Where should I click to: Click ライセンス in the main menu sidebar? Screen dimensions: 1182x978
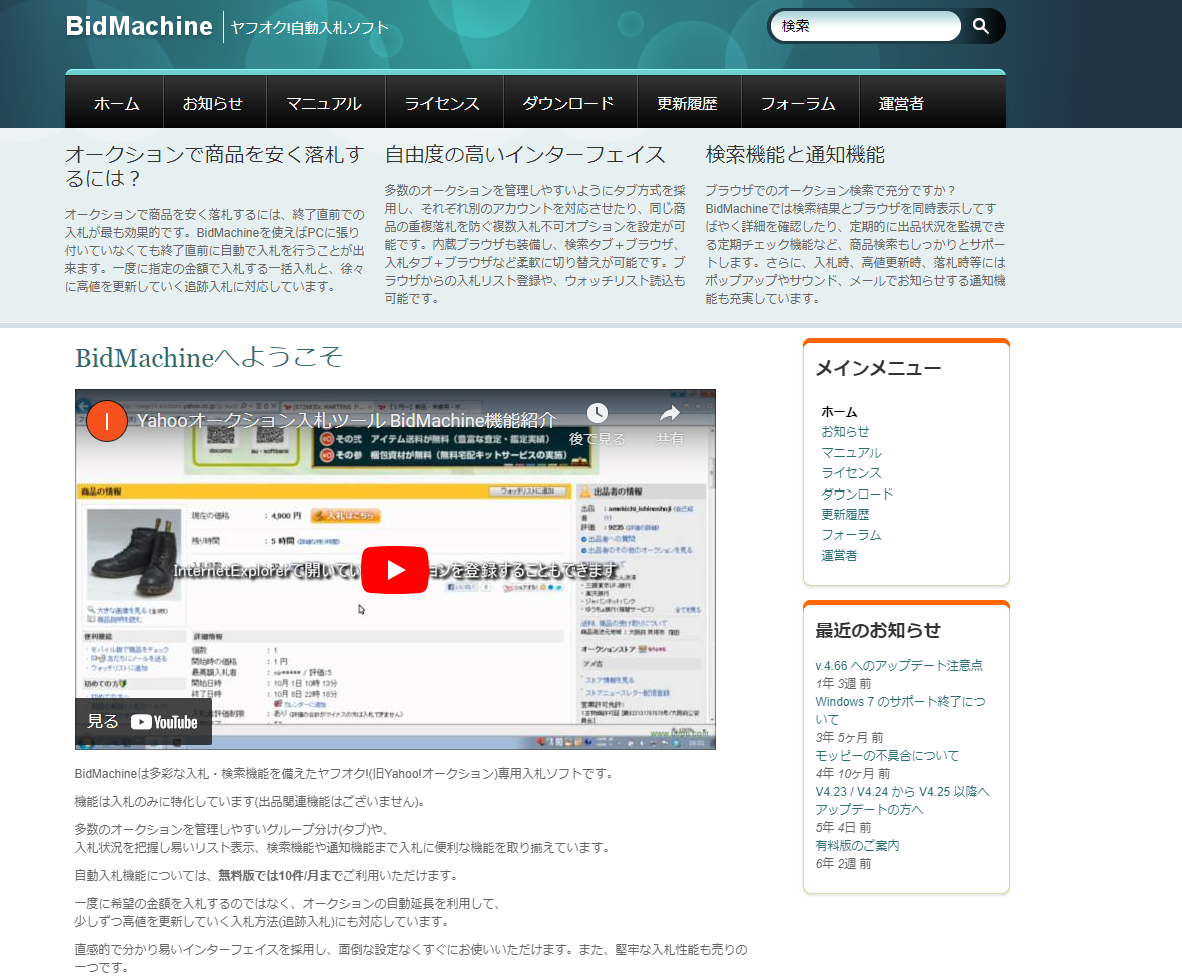click(851, 473)
